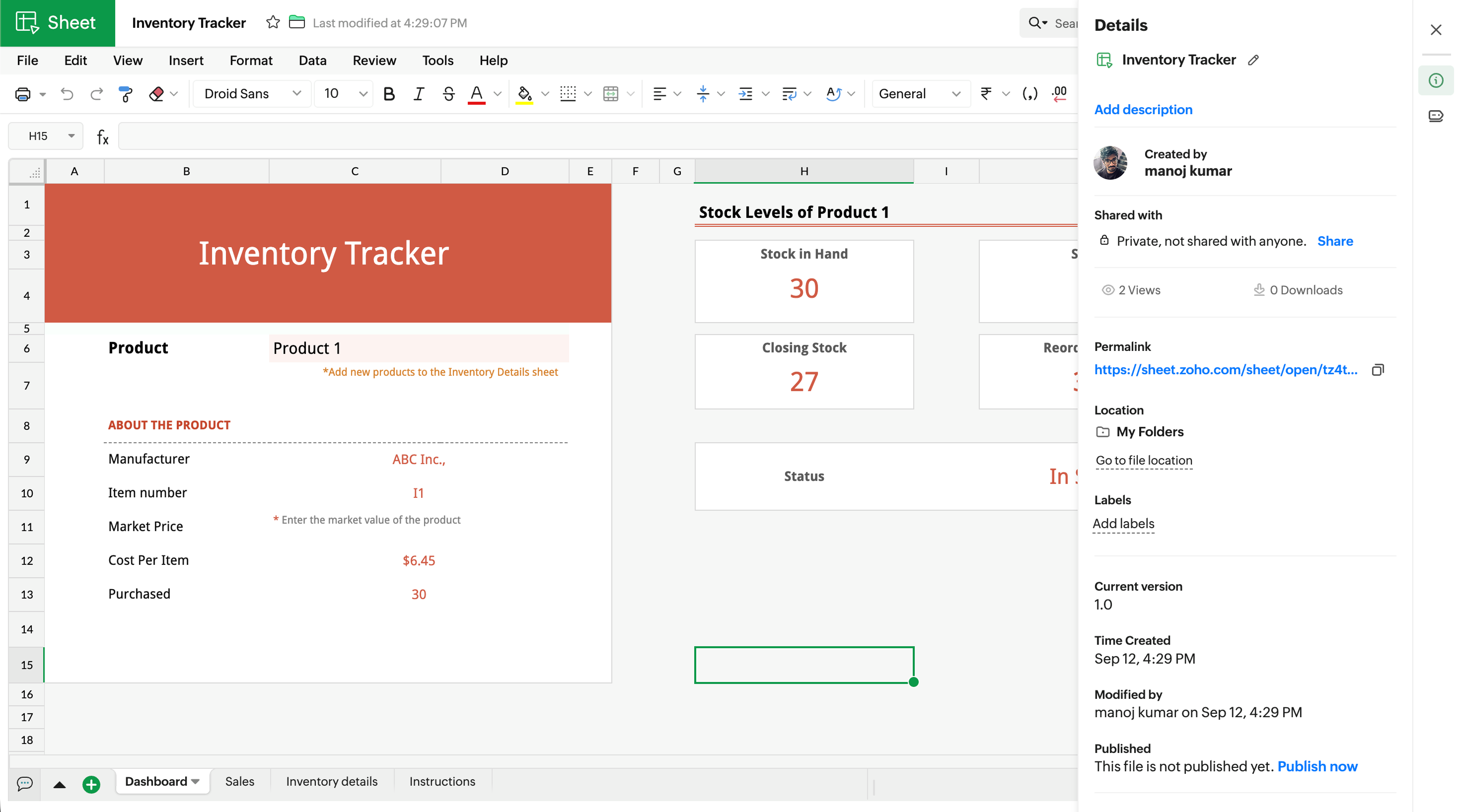Toggle bold formatting
Screen dimensions: 1459x812
coord(388,94)
